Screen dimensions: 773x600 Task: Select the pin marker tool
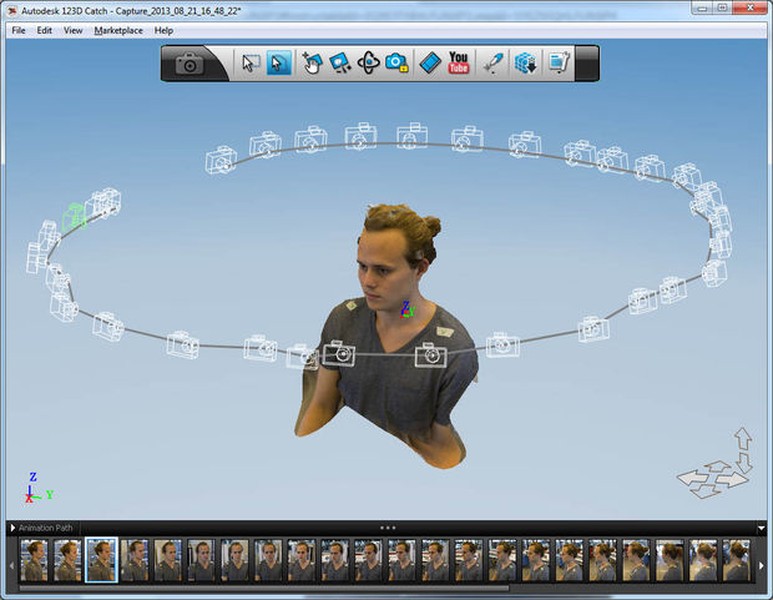493,63
